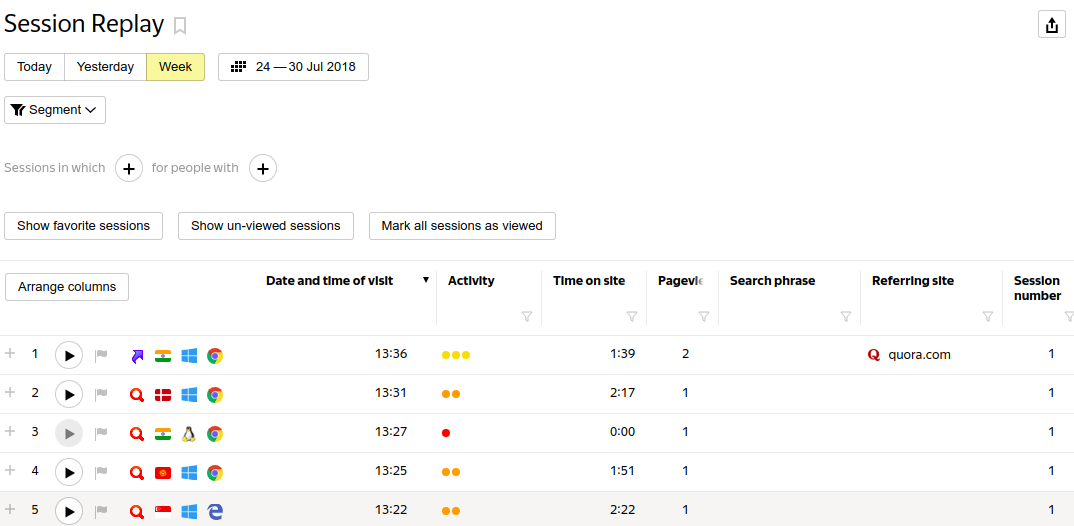Flag session 3 as favorite

pos(101,434)
